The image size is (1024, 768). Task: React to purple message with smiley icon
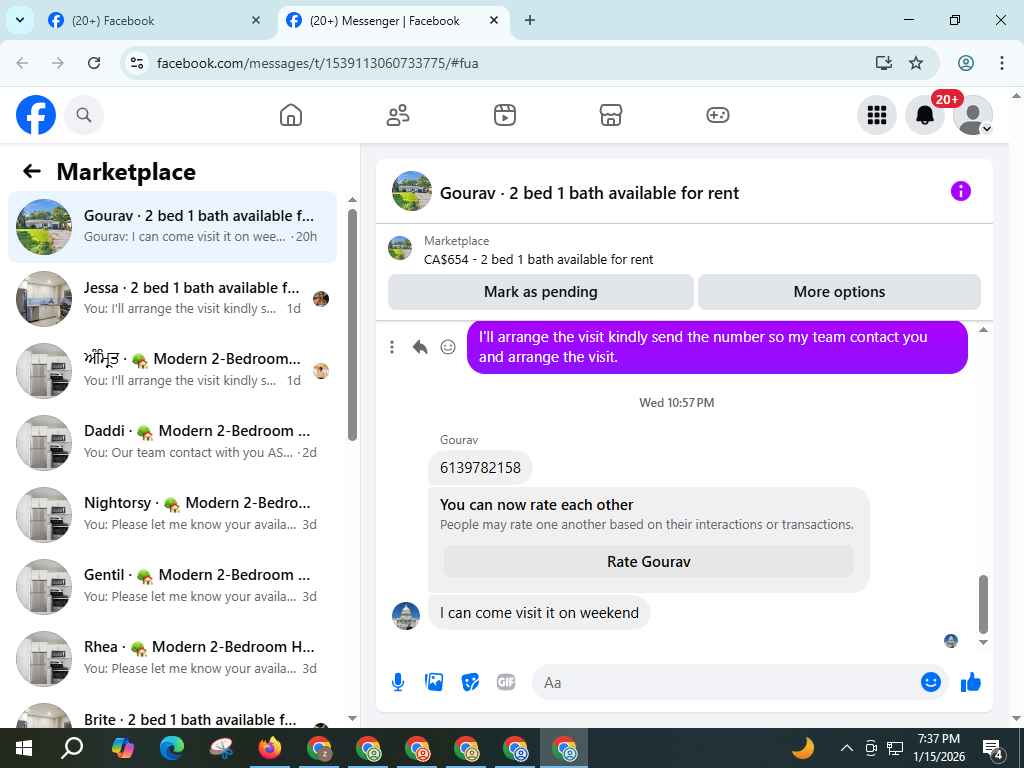point(448,347)
